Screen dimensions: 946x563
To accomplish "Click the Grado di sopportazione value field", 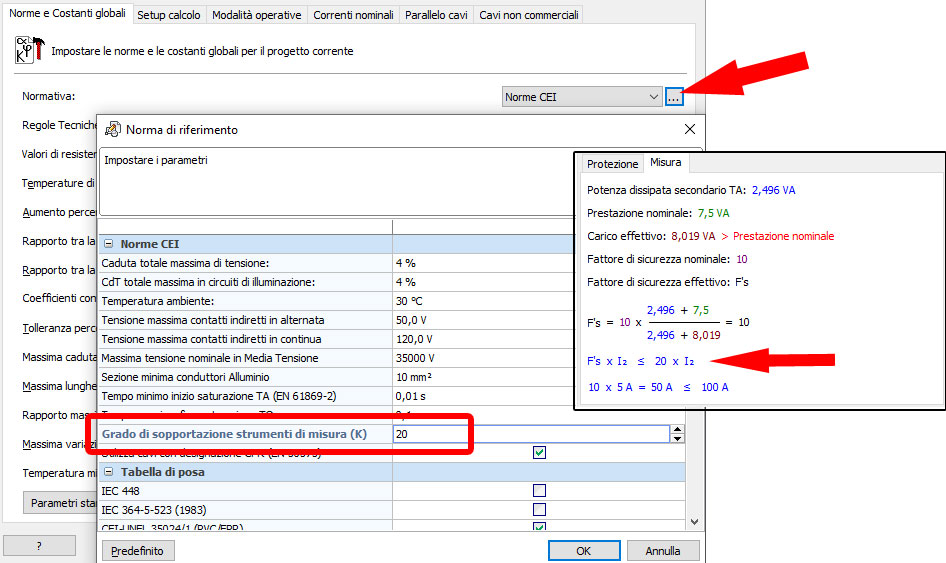I will point(530,434).
